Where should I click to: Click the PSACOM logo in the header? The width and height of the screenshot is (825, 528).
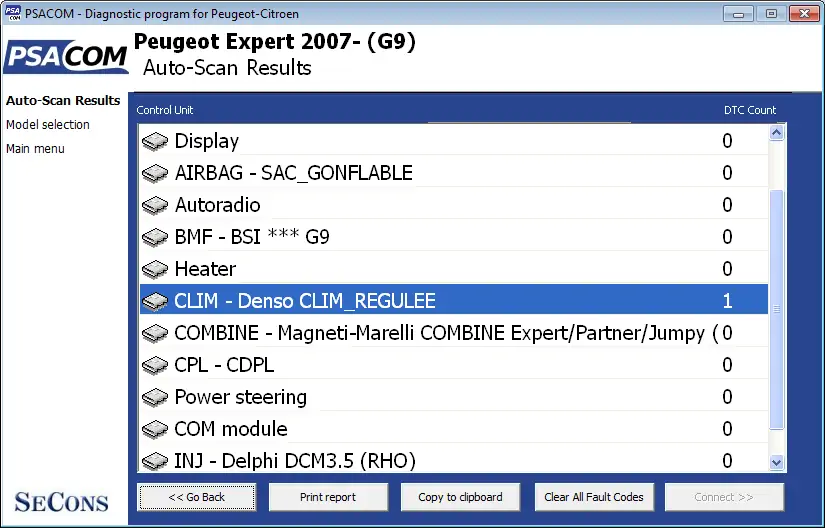tap(66, 56)
